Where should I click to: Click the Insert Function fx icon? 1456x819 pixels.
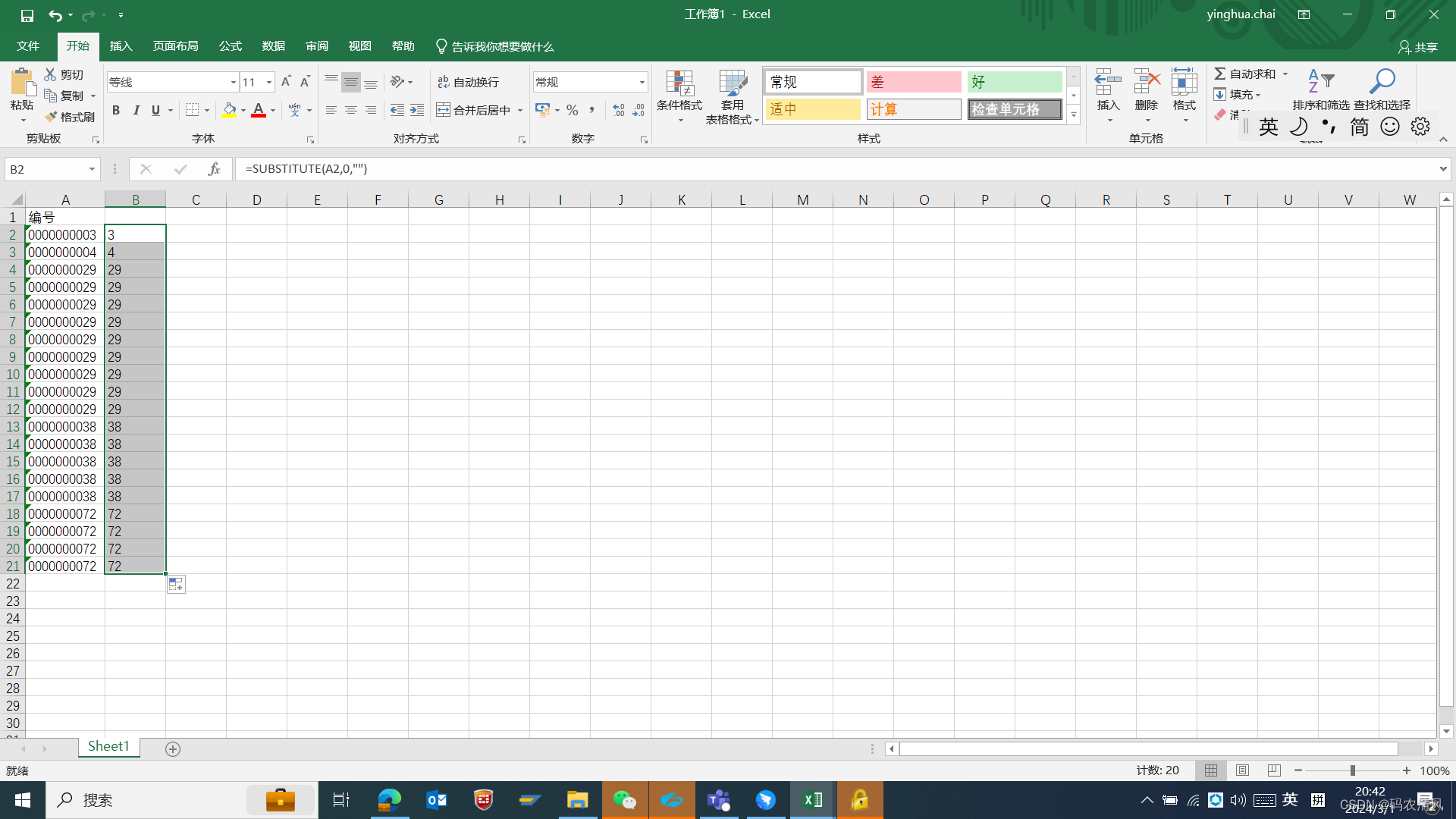pos(215,168)
